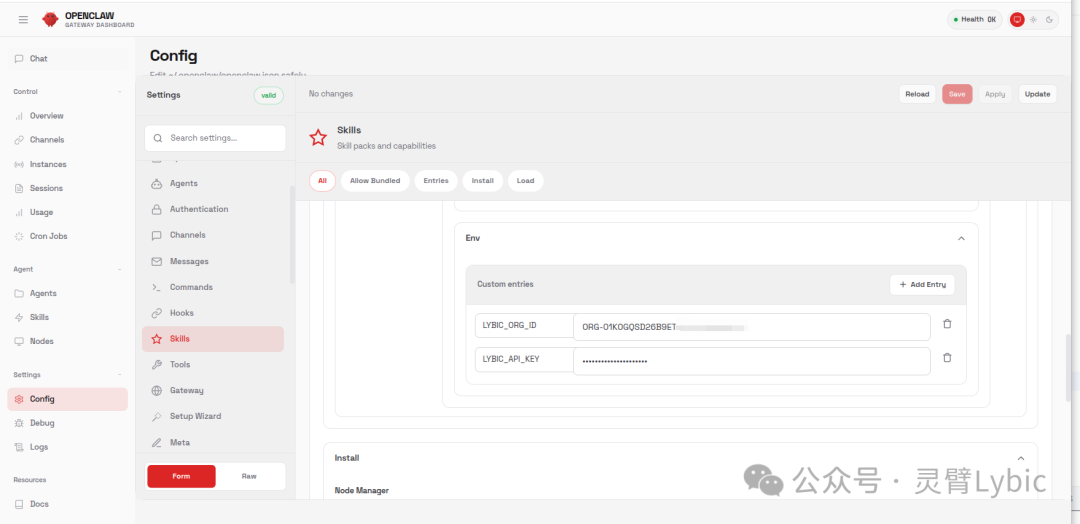1080x524 pixels.
Task: Collapse the Install section
Action: [x=1020, y=458]
